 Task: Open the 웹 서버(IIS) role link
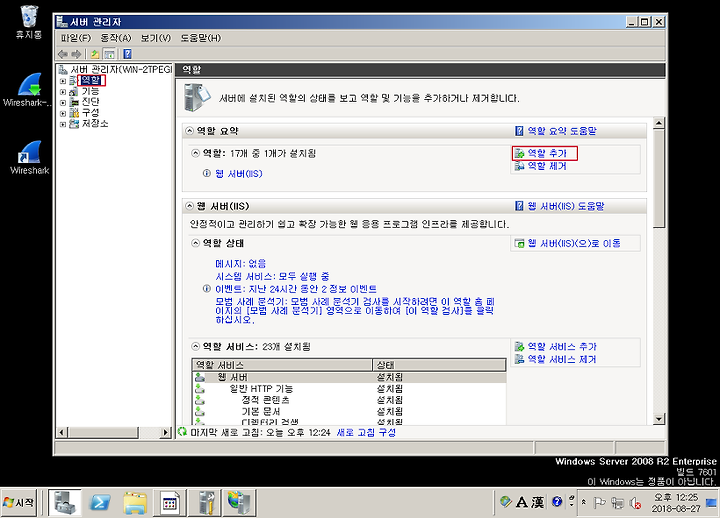[x=239, y=174]
